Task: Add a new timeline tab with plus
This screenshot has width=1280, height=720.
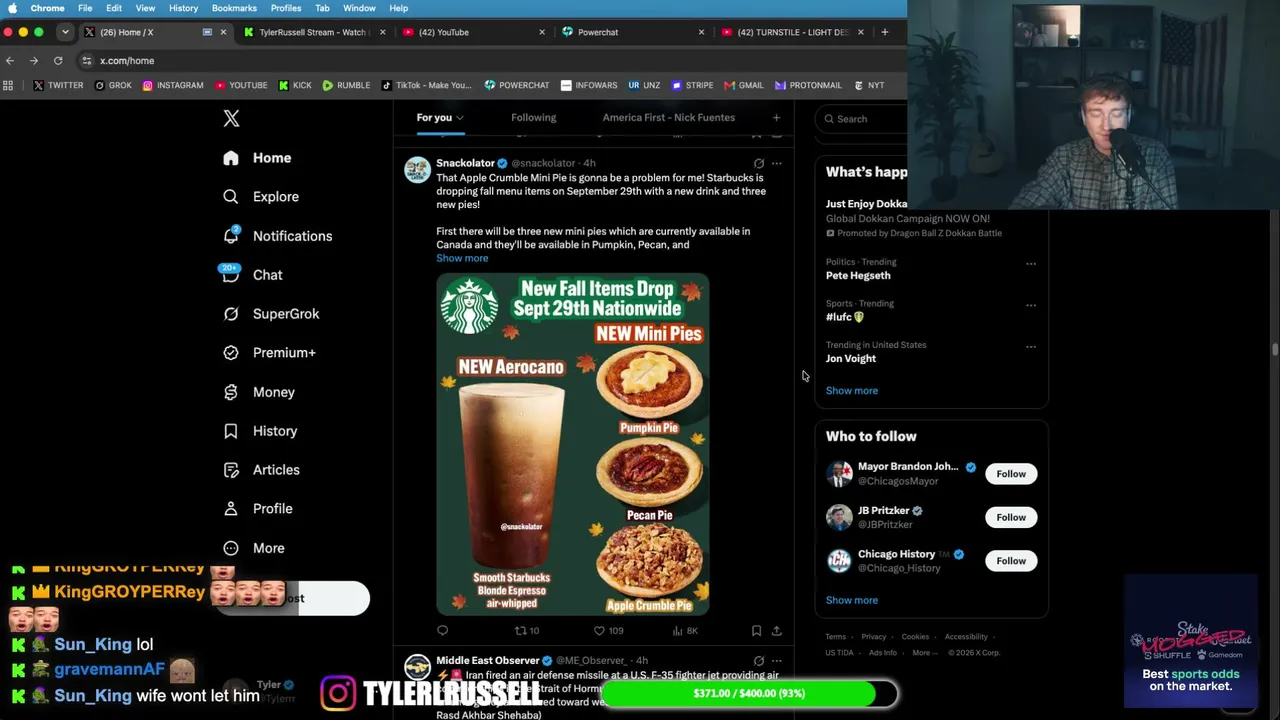Action: pyautogui.click(x=776, y=118)
